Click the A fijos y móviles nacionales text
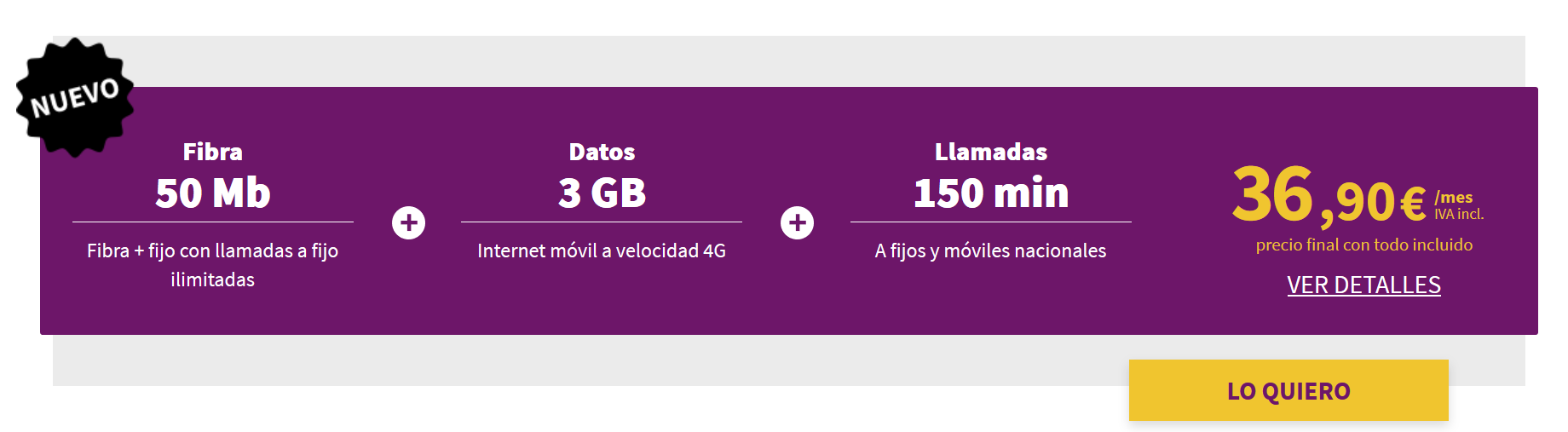1568x432 pixels. point(991,251)
